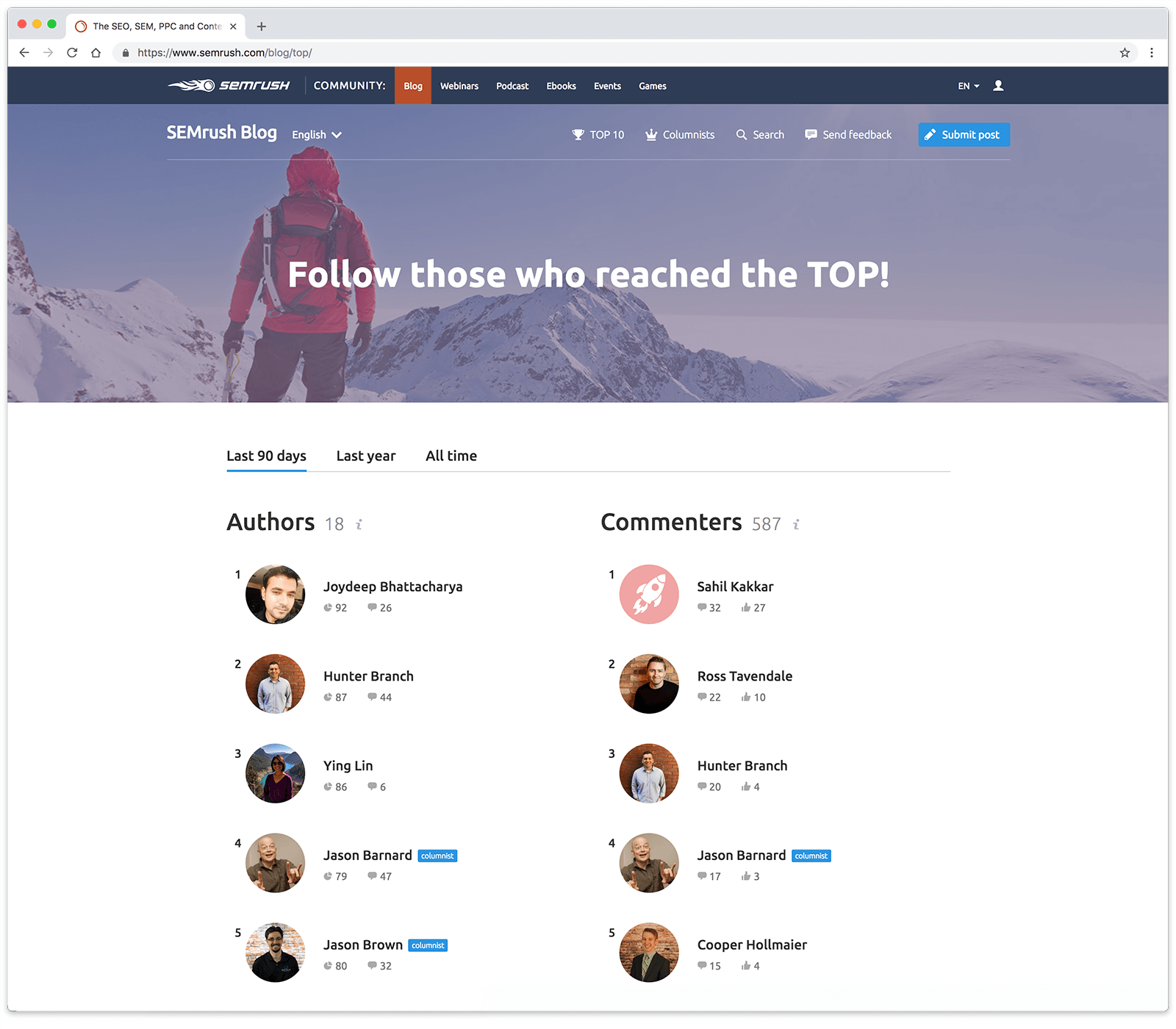Expand the English language dropdown
The height and width of the screenshot is (1029, 1176).
317,135
